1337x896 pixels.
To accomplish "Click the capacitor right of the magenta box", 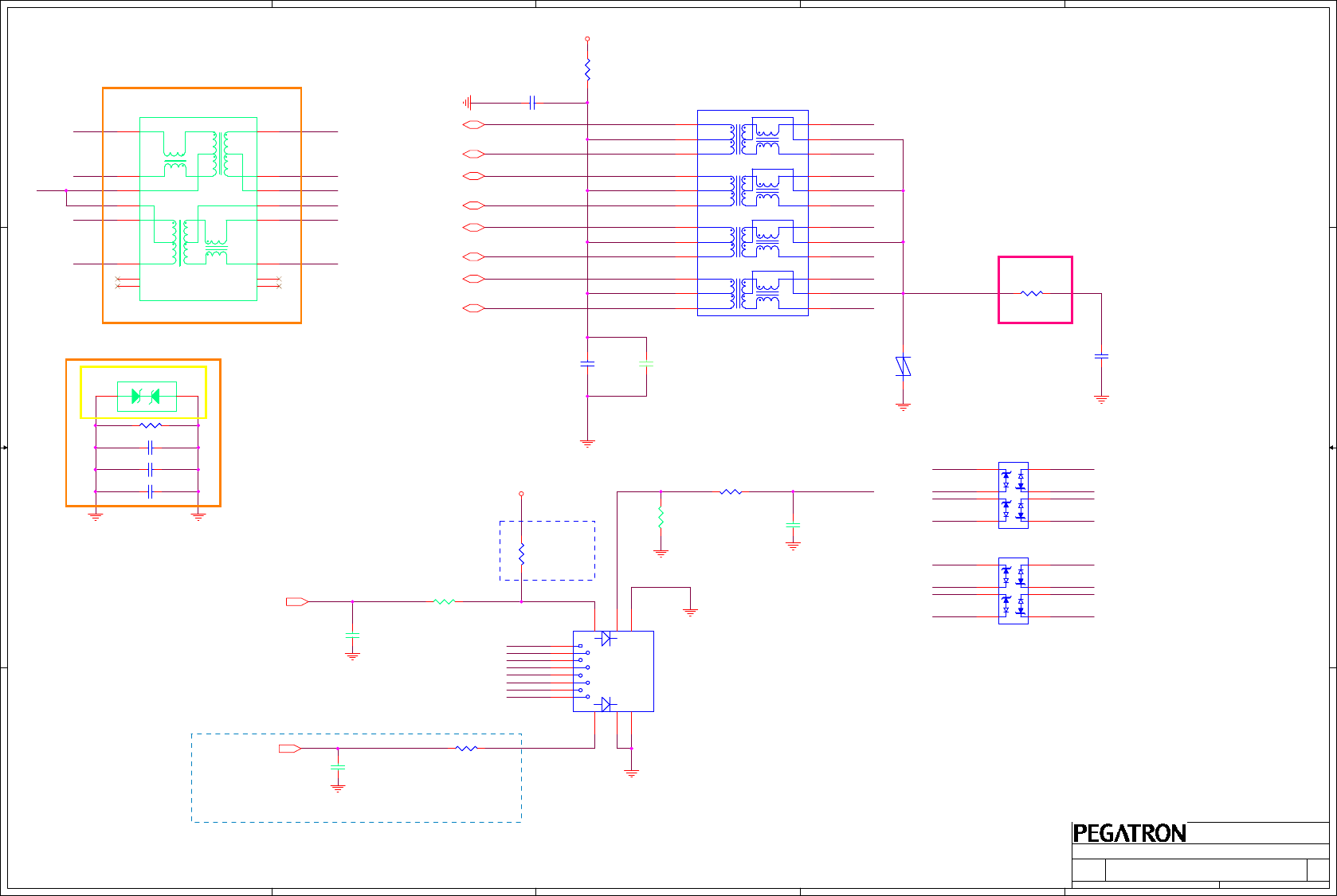I will (x=1101, y=356).
